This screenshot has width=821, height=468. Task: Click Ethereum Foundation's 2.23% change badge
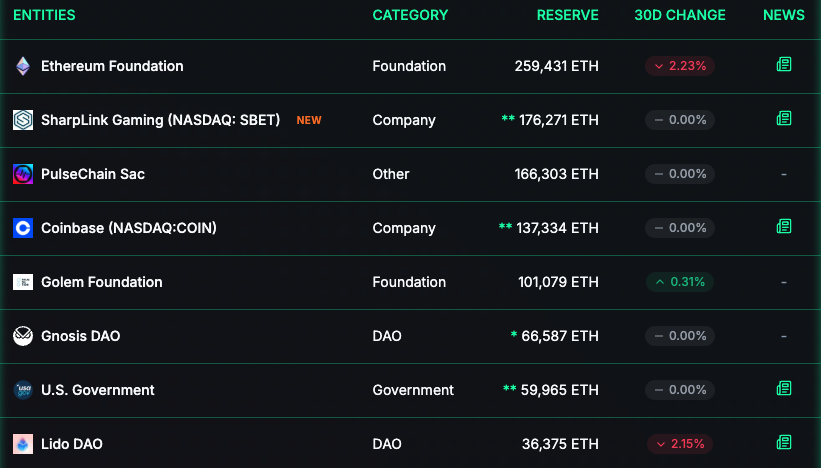point(680,66)
